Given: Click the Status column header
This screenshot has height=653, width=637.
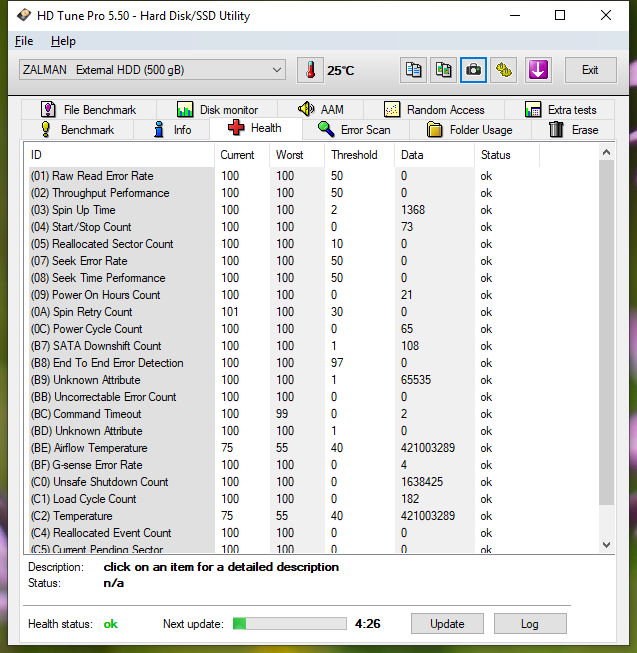Looking at the screenshot, I should [x=507, y=155].
